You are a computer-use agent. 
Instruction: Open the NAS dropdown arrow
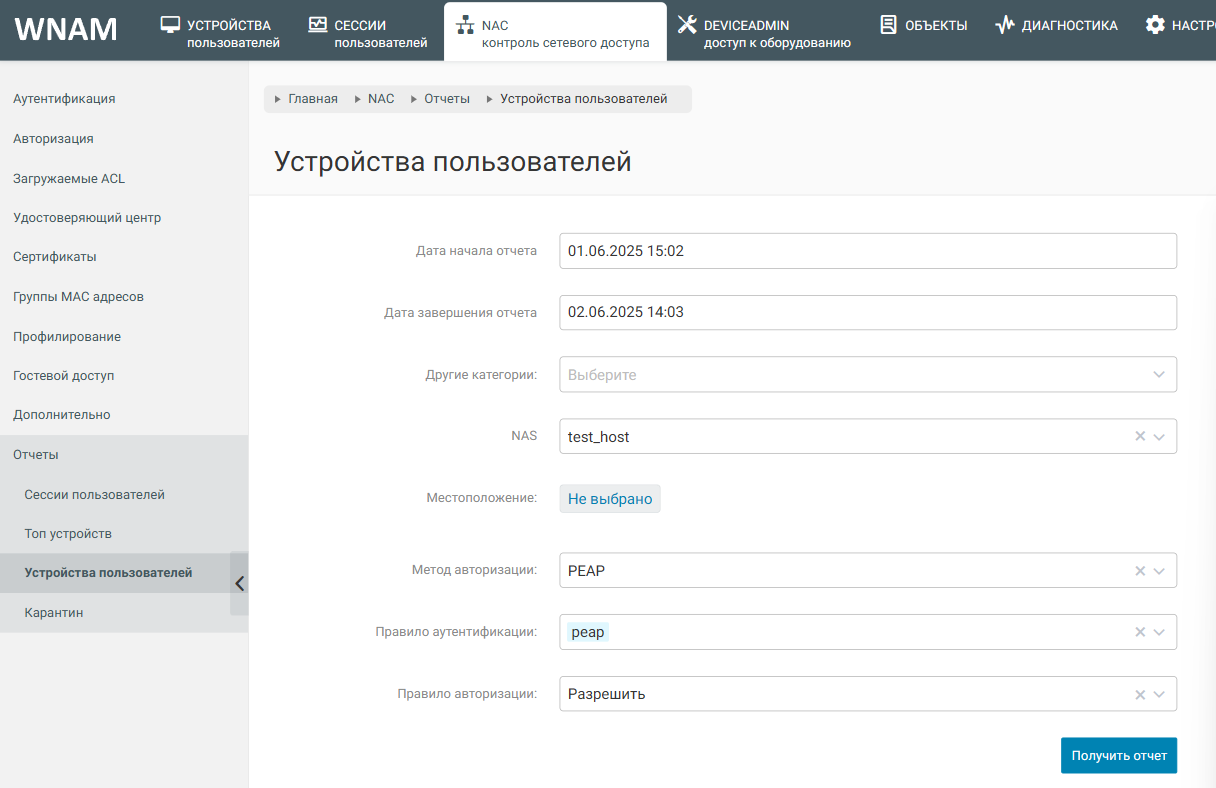pyautogui.click(x=1159, y=437)
